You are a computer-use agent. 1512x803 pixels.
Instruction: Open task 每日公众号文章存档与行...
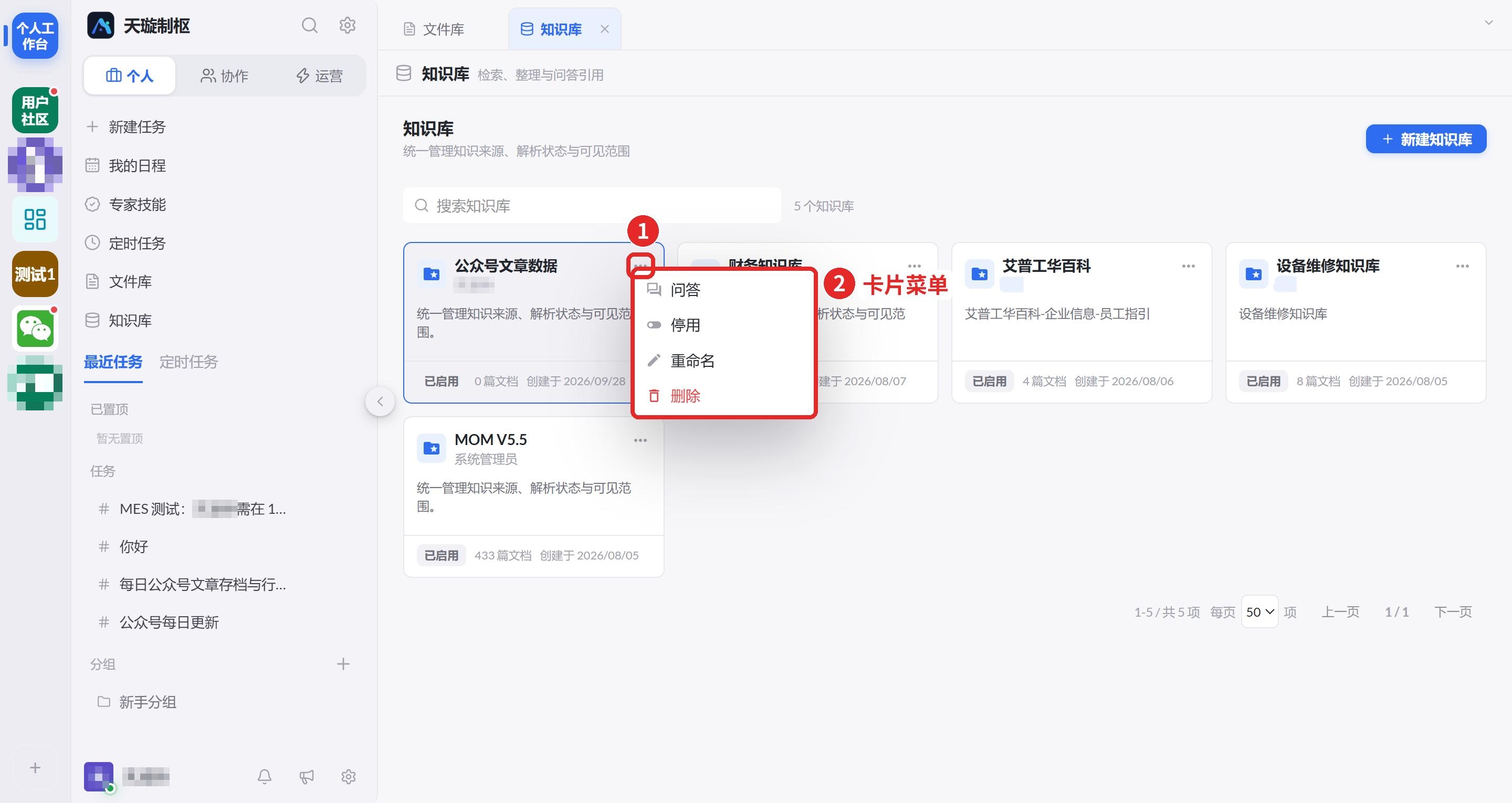coord(203,584)
